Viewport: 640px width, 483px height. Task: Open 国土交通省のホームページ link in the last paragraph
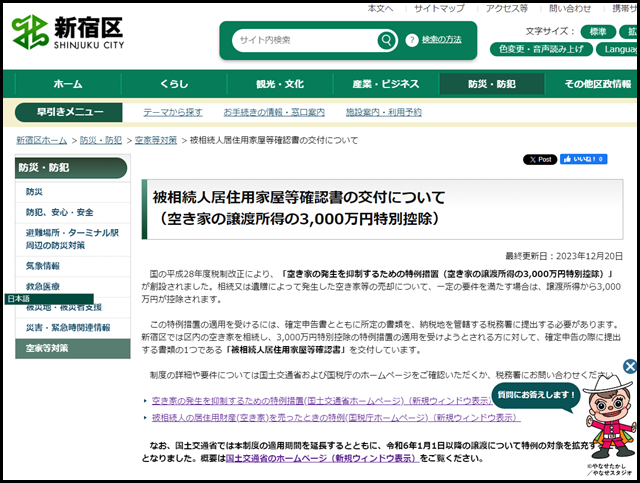[322, 459]
